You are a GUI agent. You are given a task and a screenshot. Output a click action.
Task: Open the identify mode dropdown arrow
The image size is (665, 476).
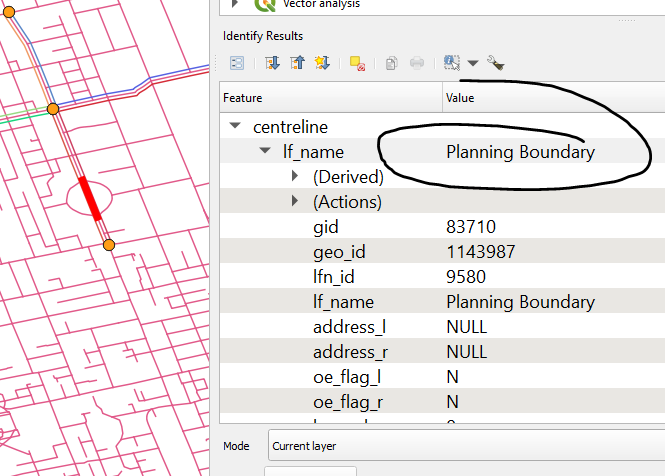point(473,63)
